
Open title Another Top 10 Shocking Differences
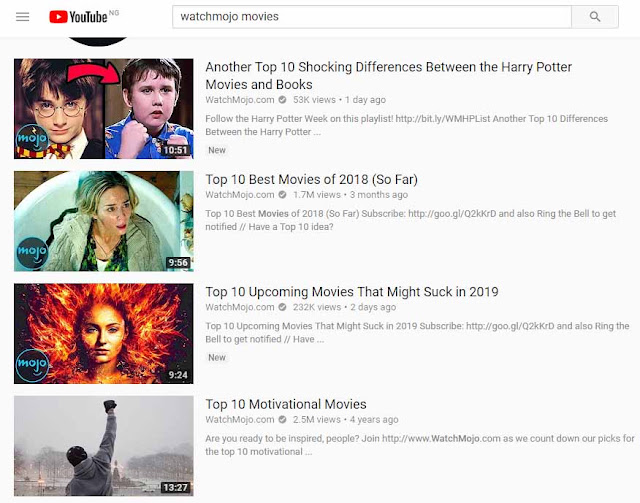(x=389, y=76)
